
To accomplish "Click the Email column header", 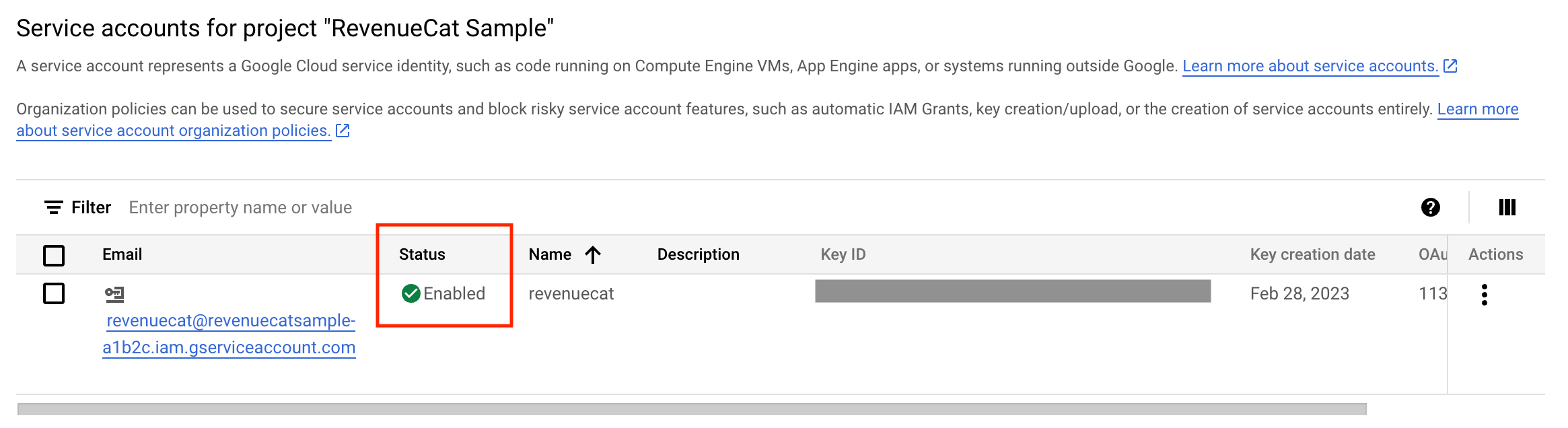I will pos(122,254).
